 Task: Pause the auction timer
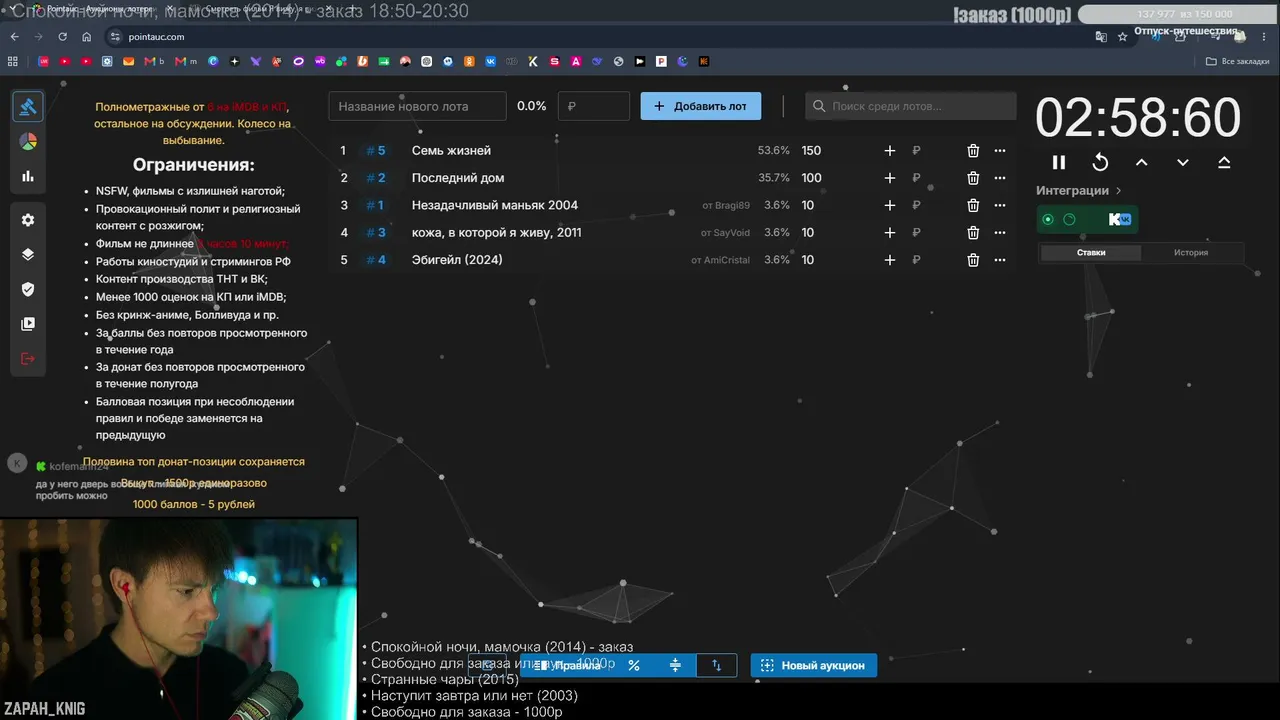coord(1059,162)
